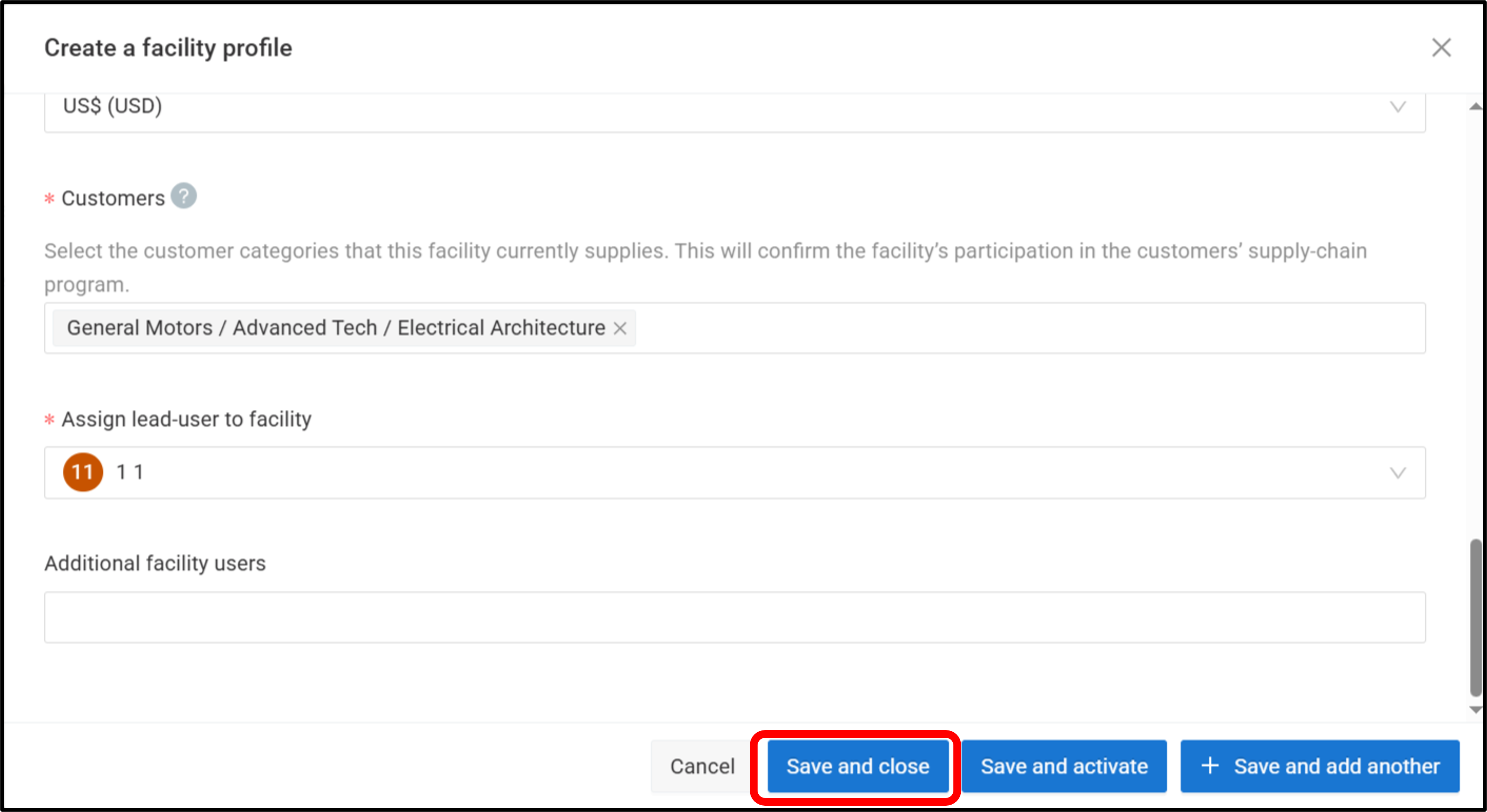Click the vertical scrollbar thumb
Image resolution: width=1487 pixels, height=812 pixels.
click(x=1475, y=617)
